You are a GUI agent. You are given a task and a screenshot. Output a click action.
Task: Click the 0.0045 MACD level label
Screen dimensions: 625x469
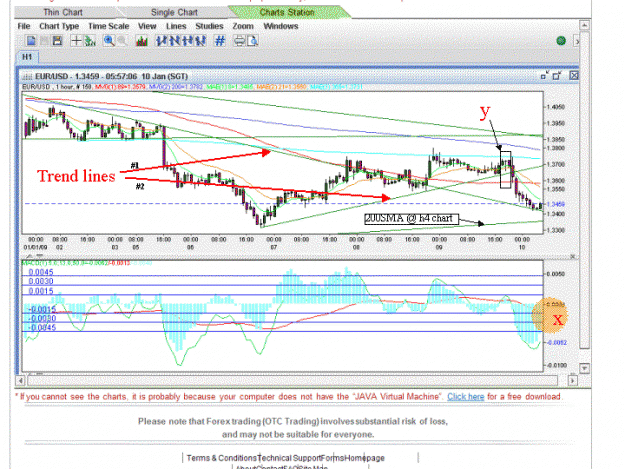coord(41,272)
